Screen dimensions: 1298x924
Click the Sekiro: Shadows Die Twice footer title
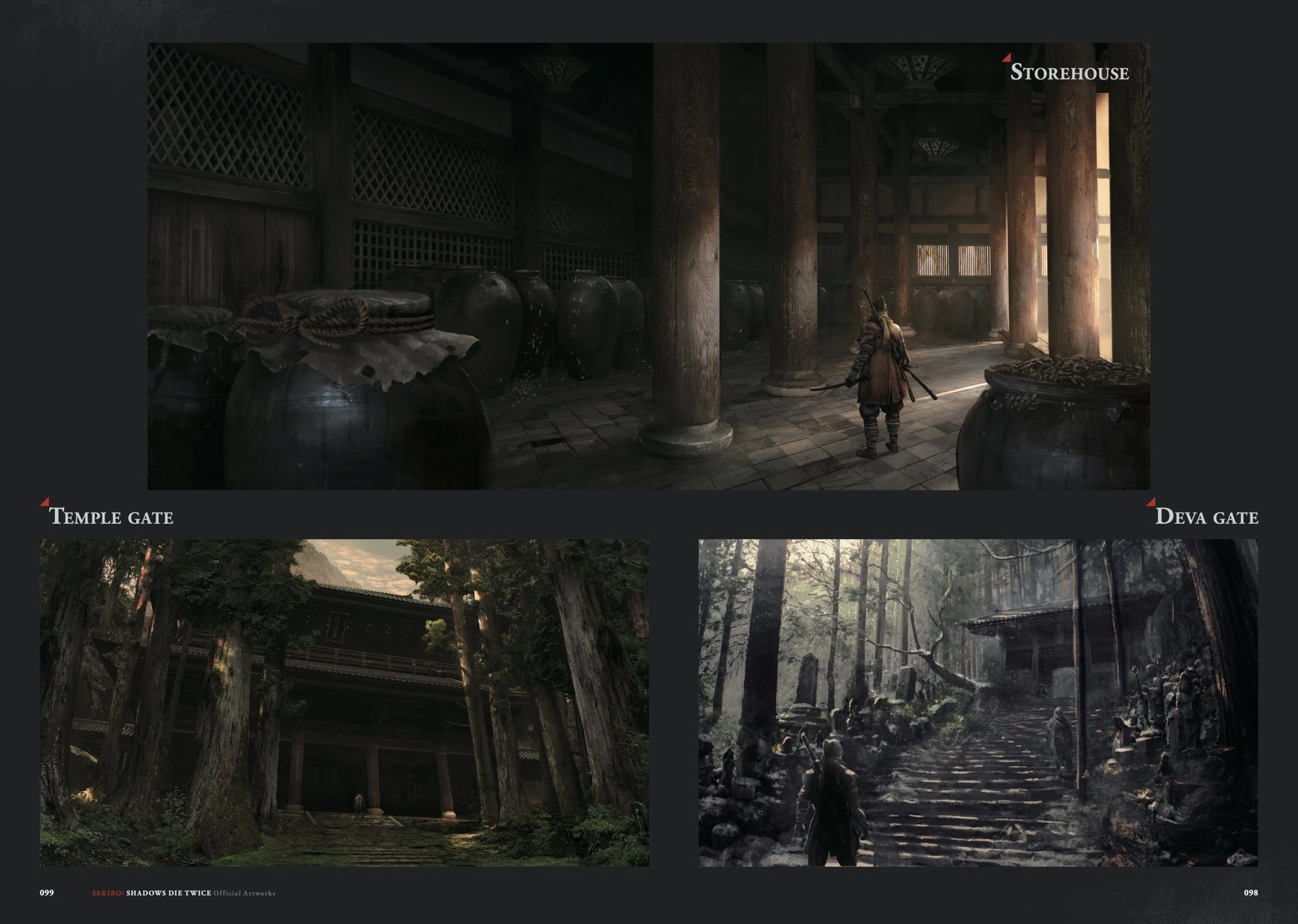coord(183,893)
